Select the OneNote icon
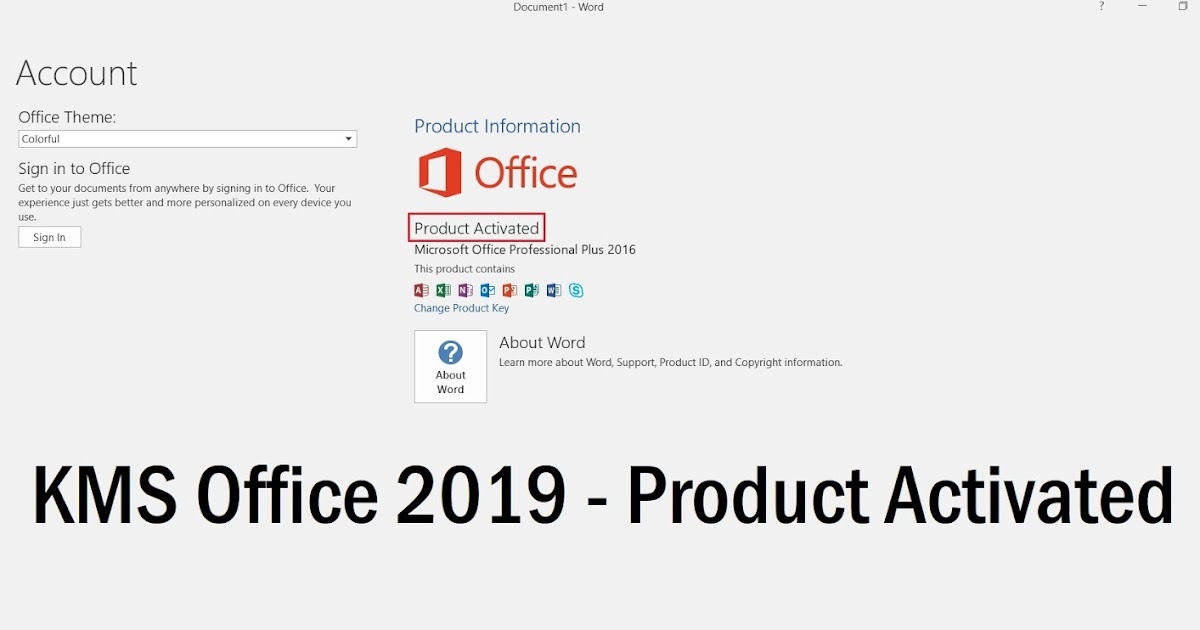 click(465, 290)
